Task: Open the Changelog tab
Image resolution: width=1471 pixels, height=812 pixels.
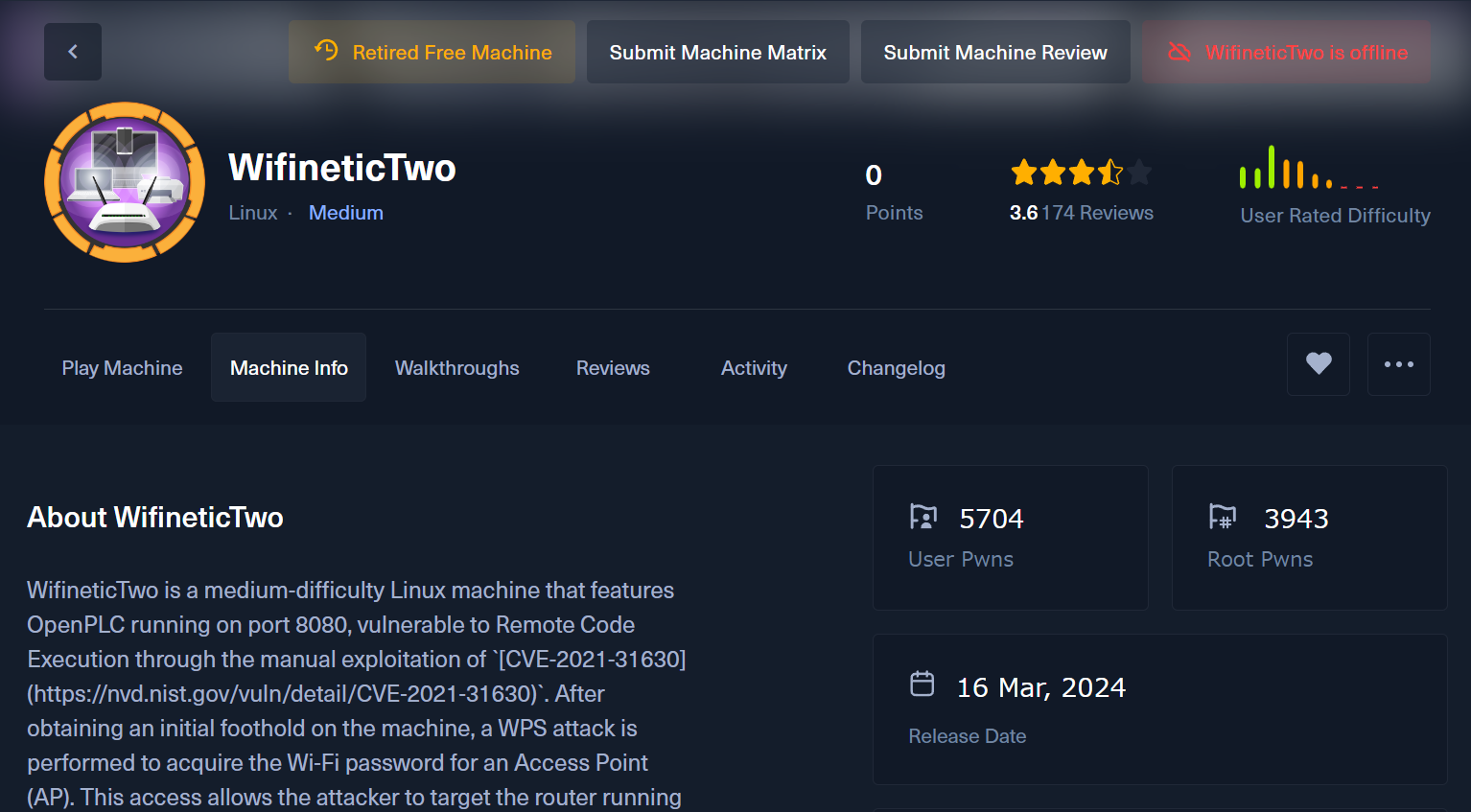Action: click(896, 368)
